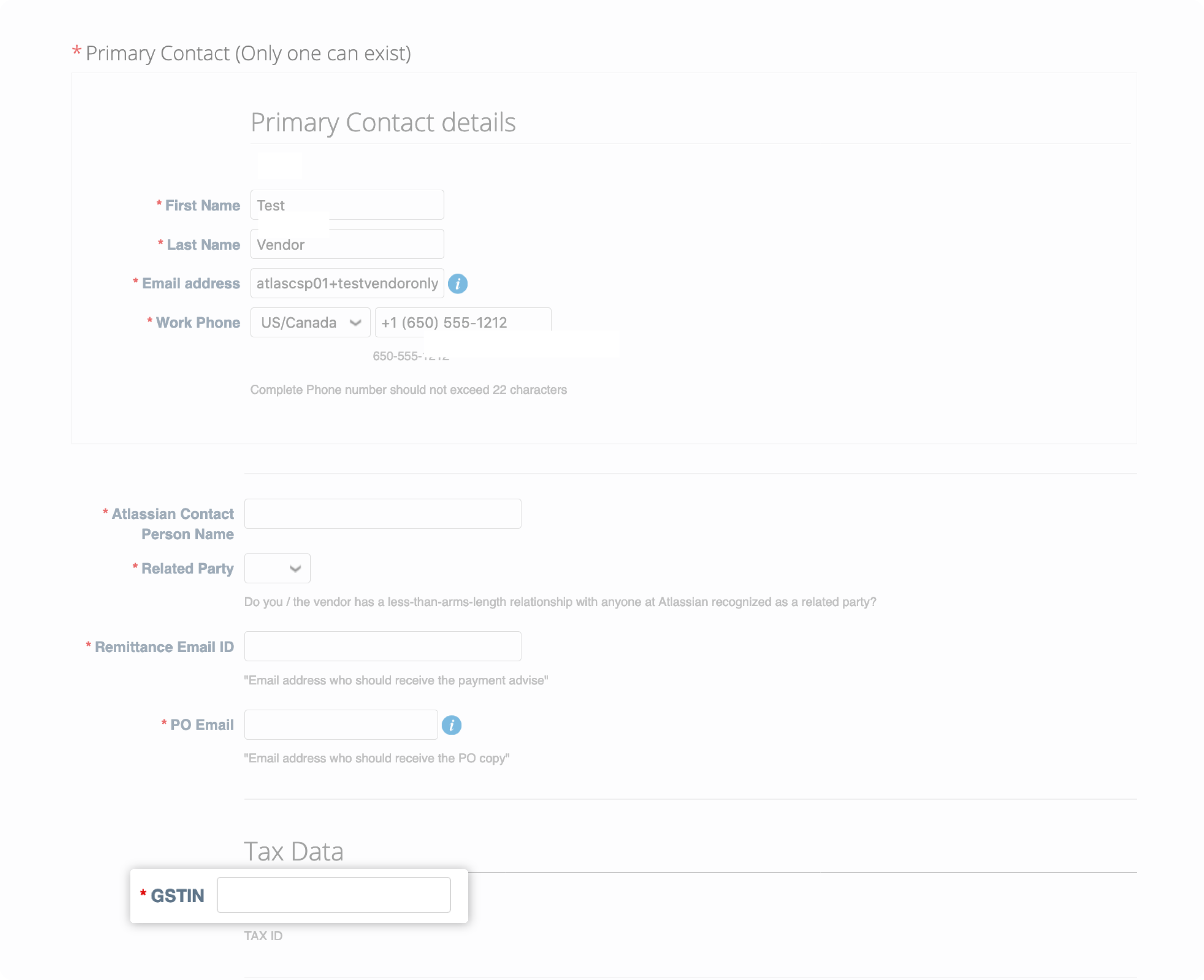Click the Primary Contact details section heading

pos(383,122)
